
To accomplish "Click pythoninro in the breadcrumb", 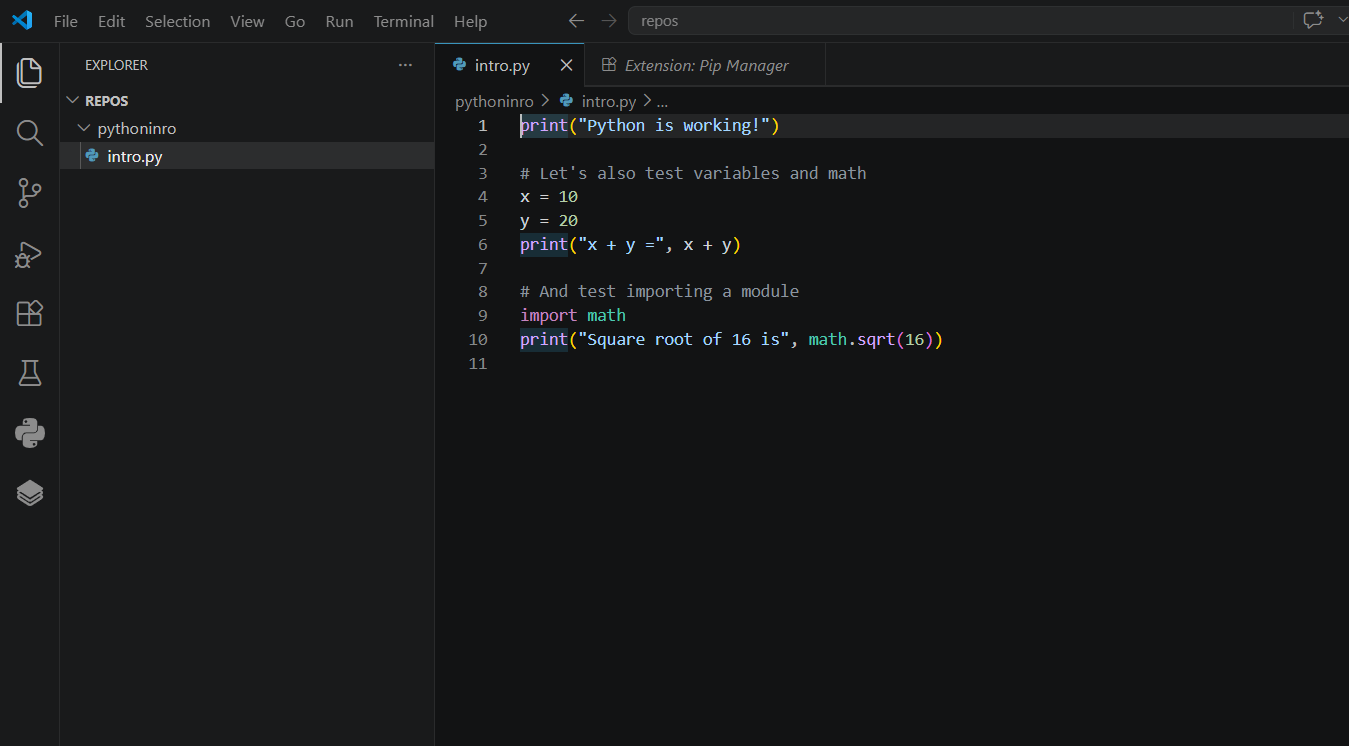I will [x=494, y=101].
